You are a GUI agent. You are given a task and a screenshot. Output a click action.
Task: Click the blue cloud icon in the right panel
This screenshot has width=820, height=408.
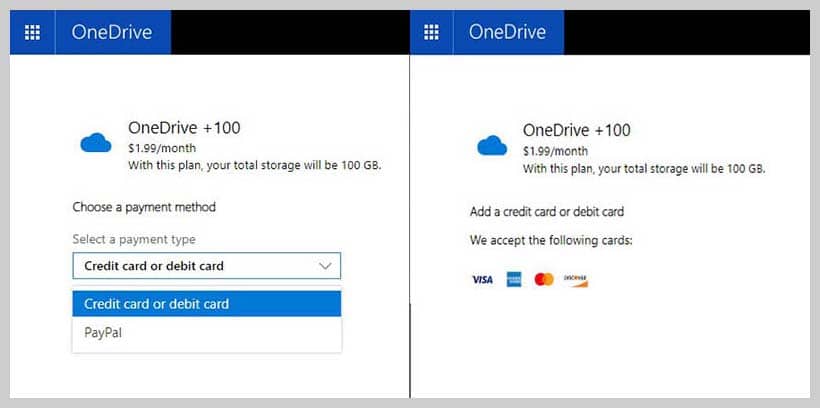coord(492,145)
